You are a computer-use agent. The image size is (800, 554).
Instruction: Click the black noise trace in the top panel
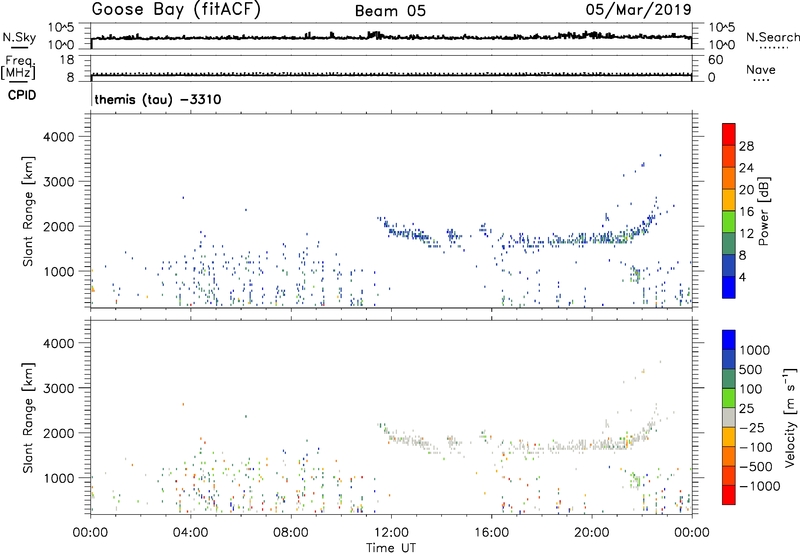pos(391,37)
